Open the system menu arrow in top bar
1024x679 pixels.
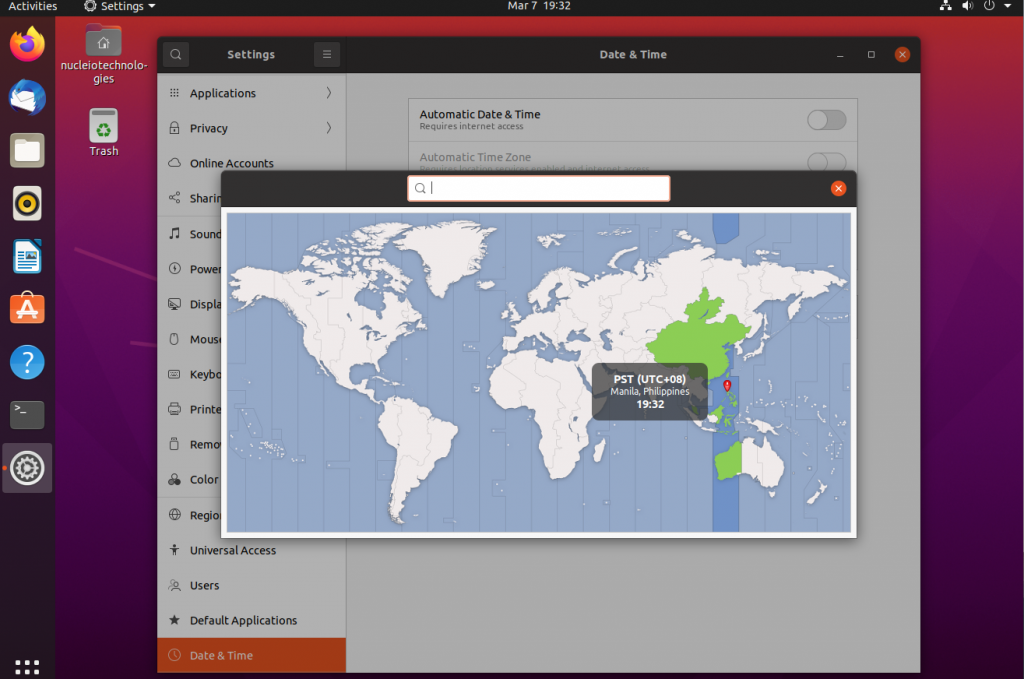tap(1008, 6)
